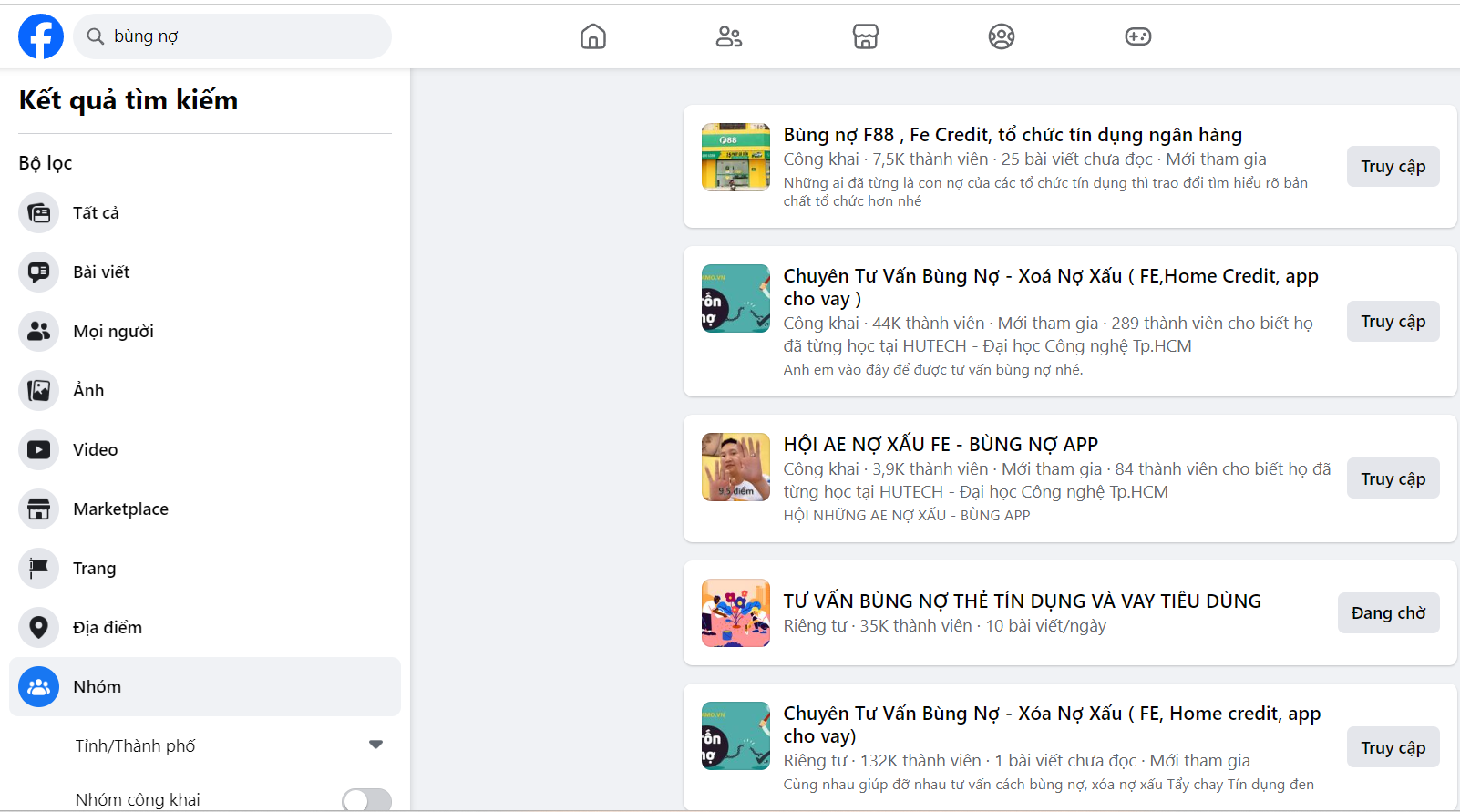Click text Anh em vào đây để được tư vấn
1460x812 pixels.
pyautogui.click(x=933, y=370)
